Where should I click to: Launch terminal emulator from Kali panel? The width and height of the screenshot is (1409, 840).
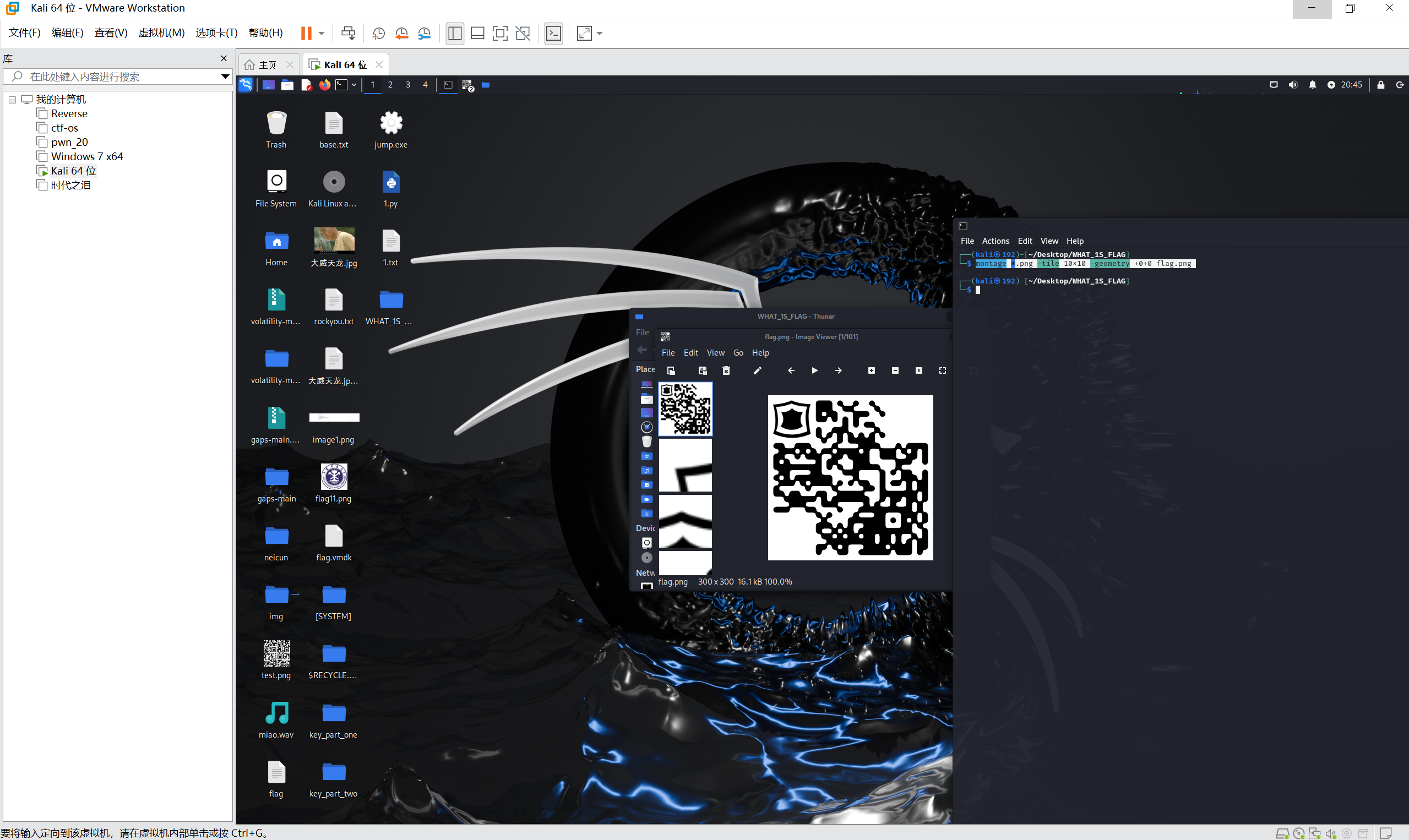[x=341, y=85]
